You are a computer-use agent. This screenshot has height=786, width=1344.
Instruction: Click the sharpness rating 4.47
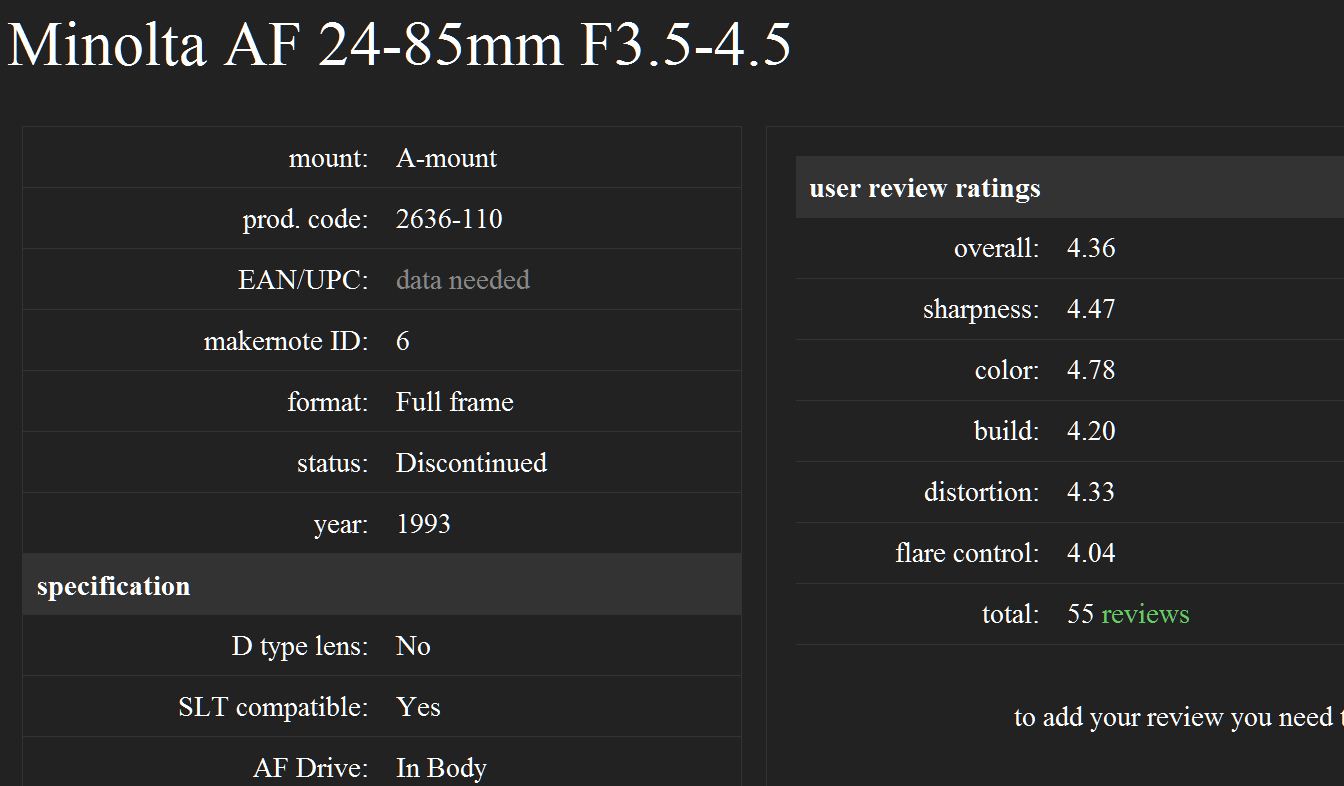pyautogui.click(x=1091, y=309)
